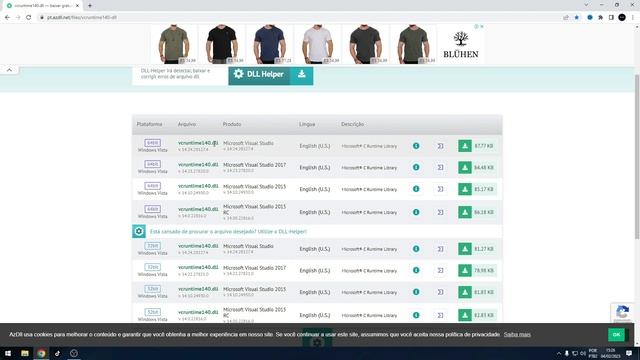Show info for the 64bit Visual Studio 2017 row
The image size is (640, 360).
click(416, 167)
